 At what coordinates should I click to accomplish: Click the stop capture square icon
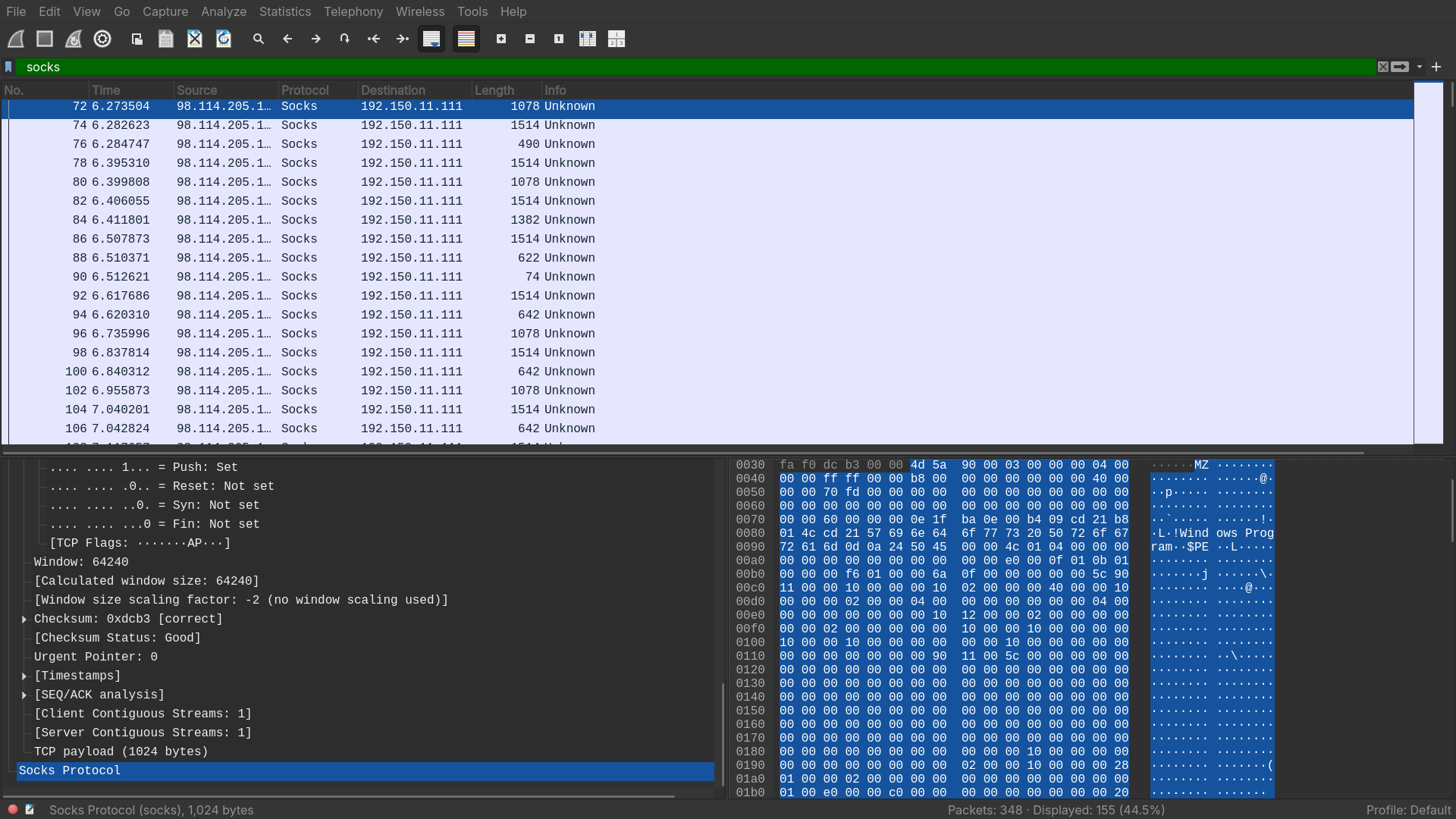click(x=45, y=39)
